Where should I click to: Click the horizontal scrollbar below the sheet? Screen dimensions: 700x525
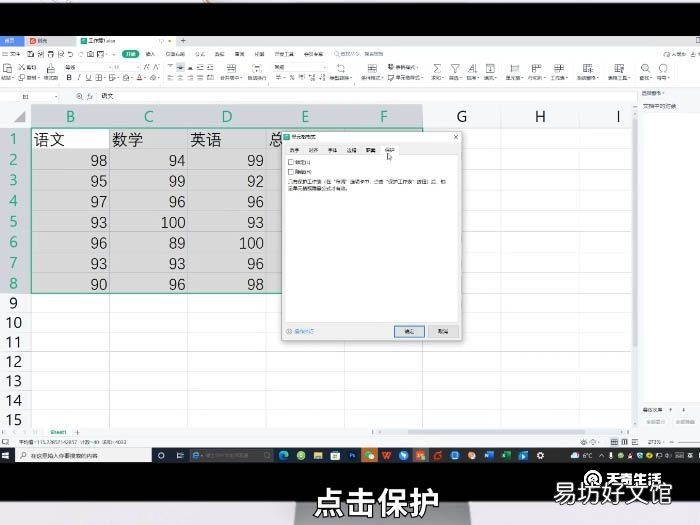coord(496,432)
